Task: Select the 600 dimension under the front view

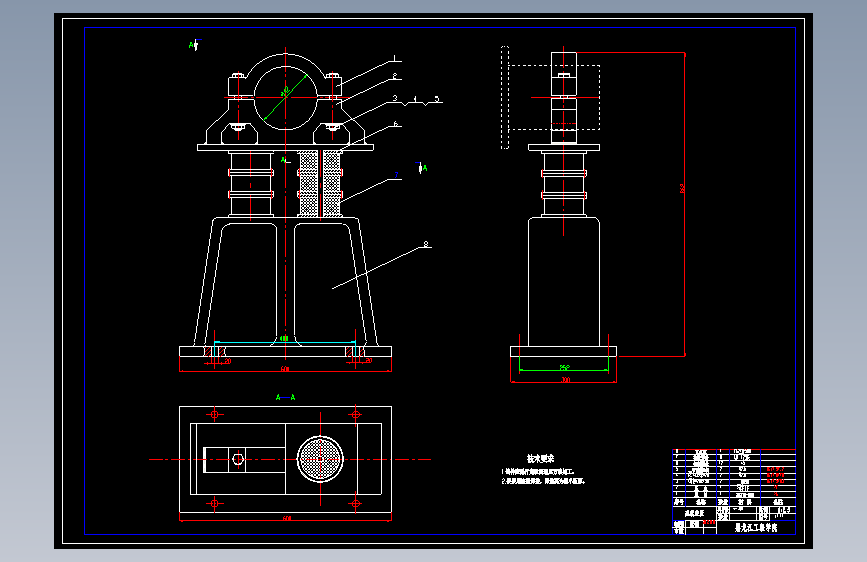Action: pyautogui.click(x=284, y=368)
